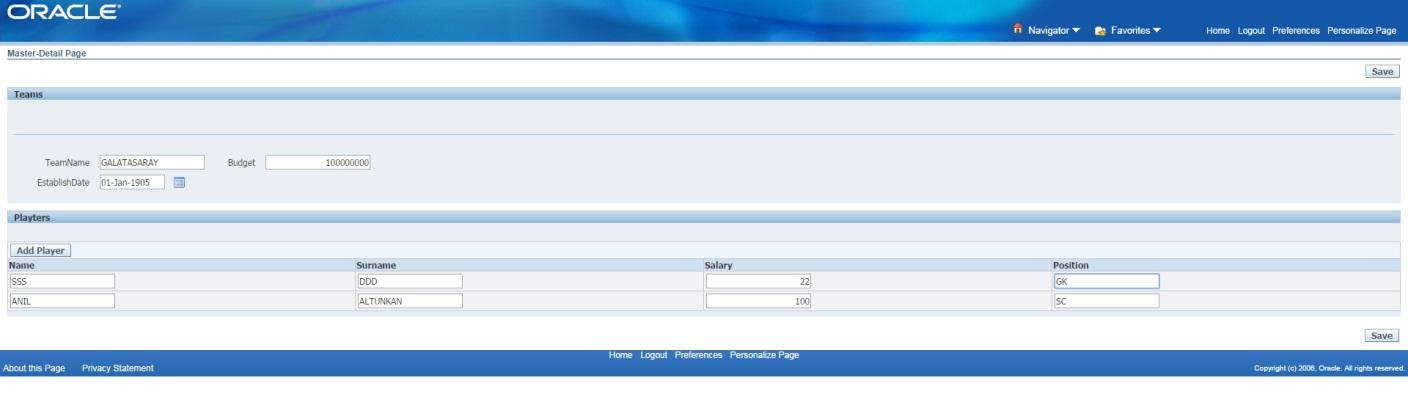Click the Navigator house icon
Viewport: 1408px width, 397px height.
pyautogui.click(x=1018, y=30)
